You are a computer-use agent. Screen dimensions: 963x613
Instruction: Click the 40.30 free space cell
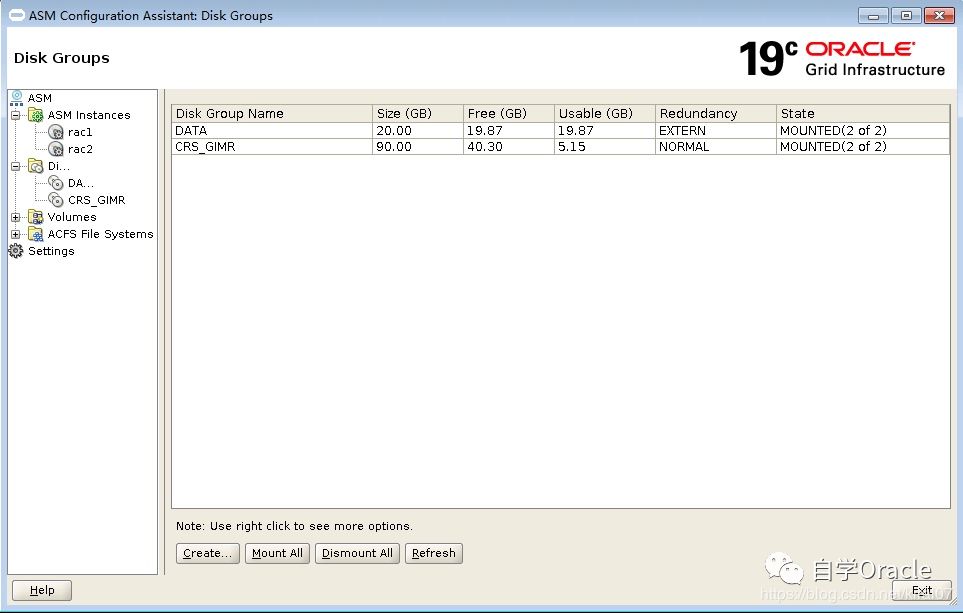(x=509, y=146)
